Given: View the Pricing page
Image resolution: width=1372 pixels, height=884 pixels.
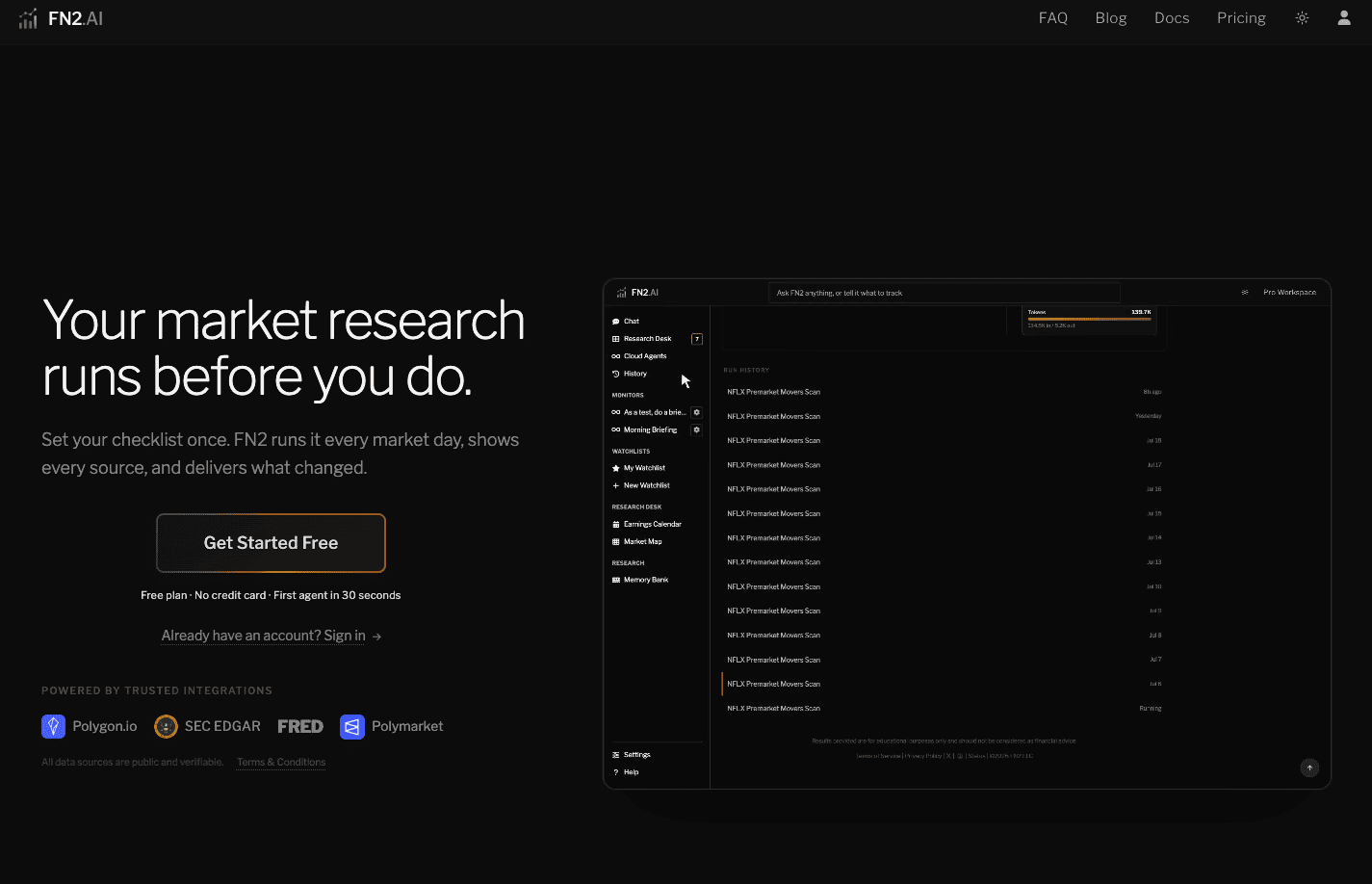Looking at the screenshot, I should pos(1241,18).
